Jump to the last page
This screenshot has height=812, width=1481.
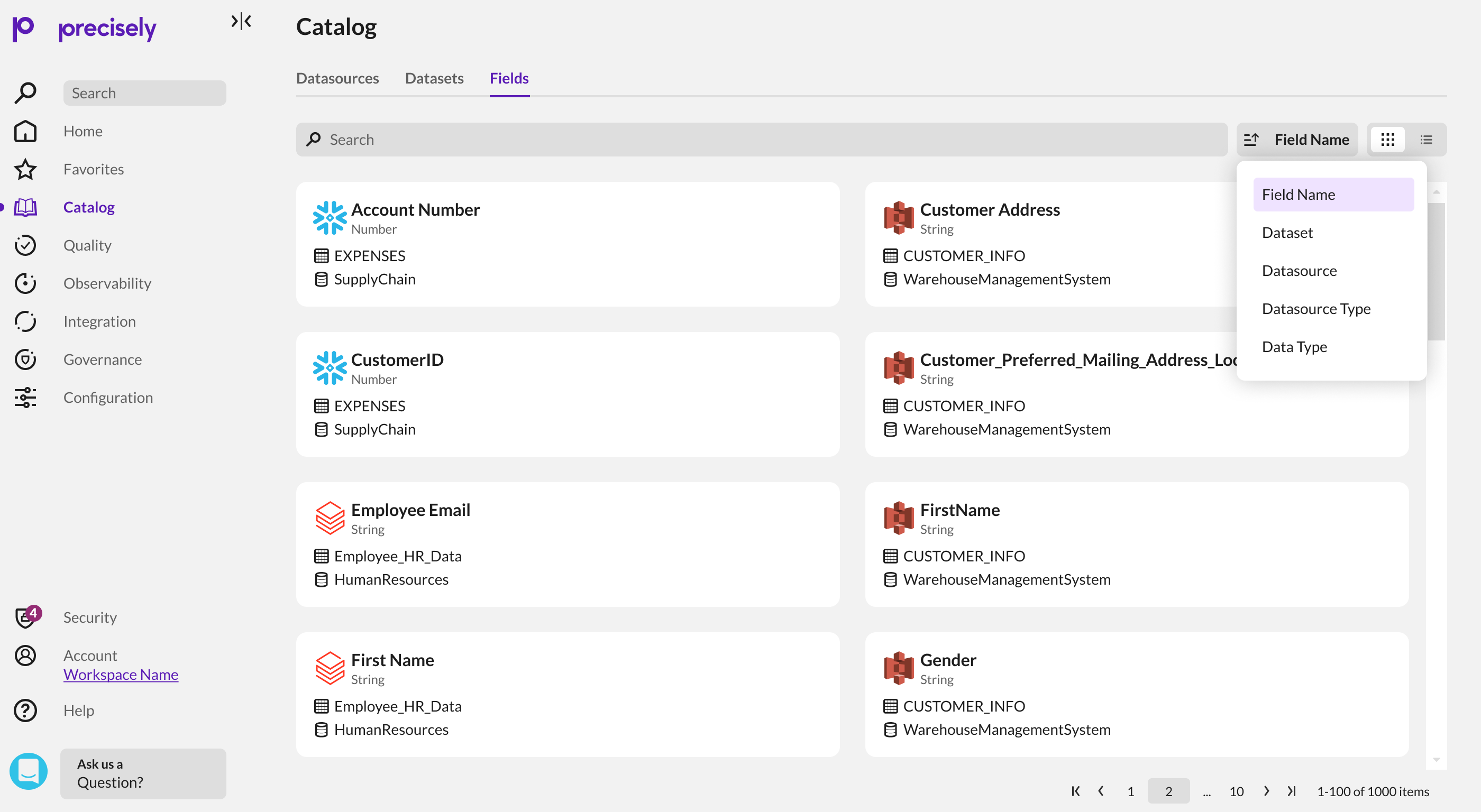coord(1292,791)
